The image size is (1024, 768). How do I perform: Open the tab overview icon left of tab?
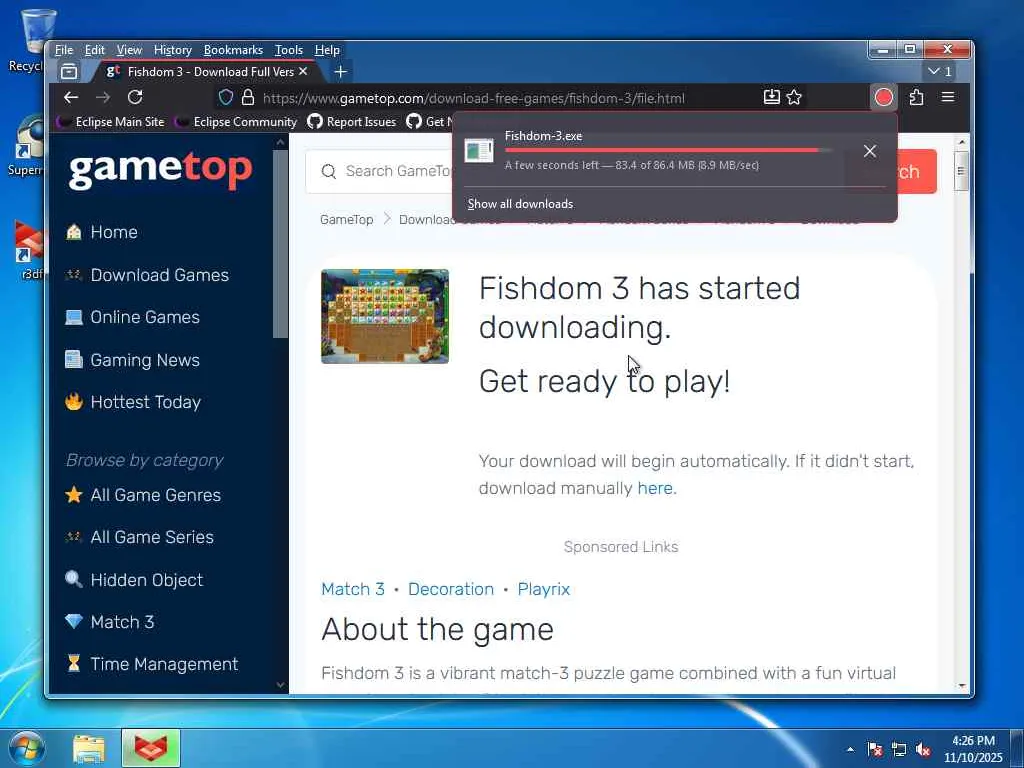tap(69, 71)
